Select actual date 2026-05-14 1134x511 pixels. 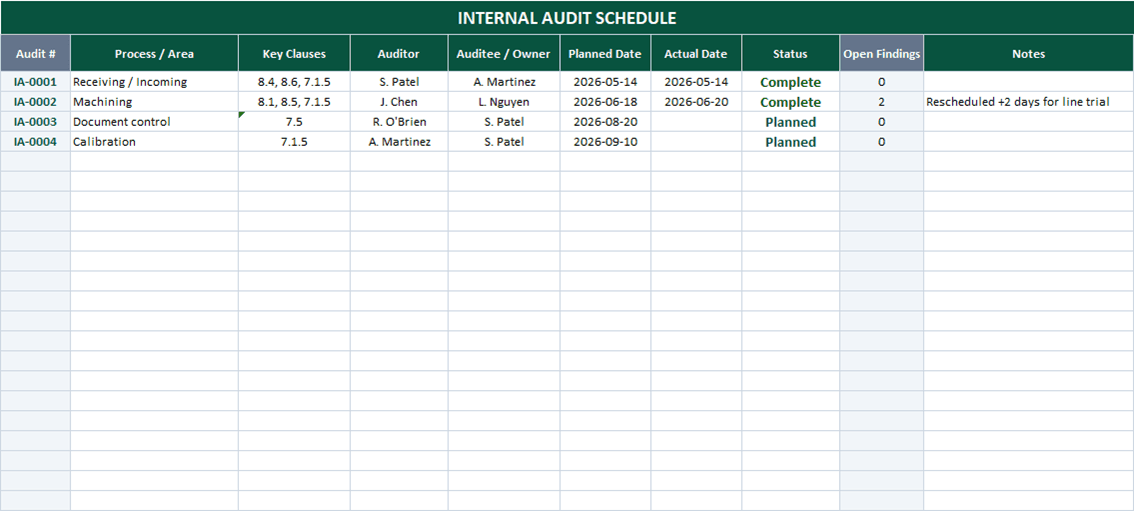pyautogui.click(x=696, y=82)
